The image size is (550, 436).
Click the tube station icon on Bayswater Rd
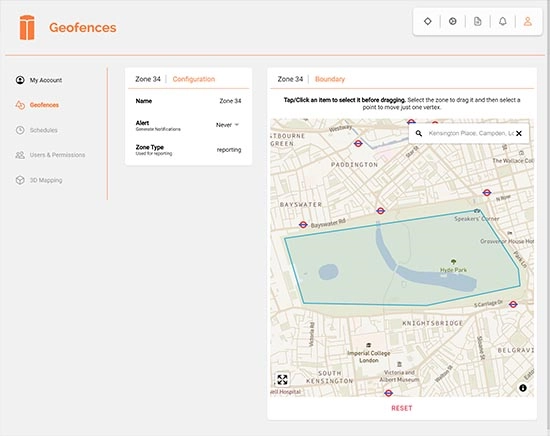pyautogui.click(x=303, y=225)
